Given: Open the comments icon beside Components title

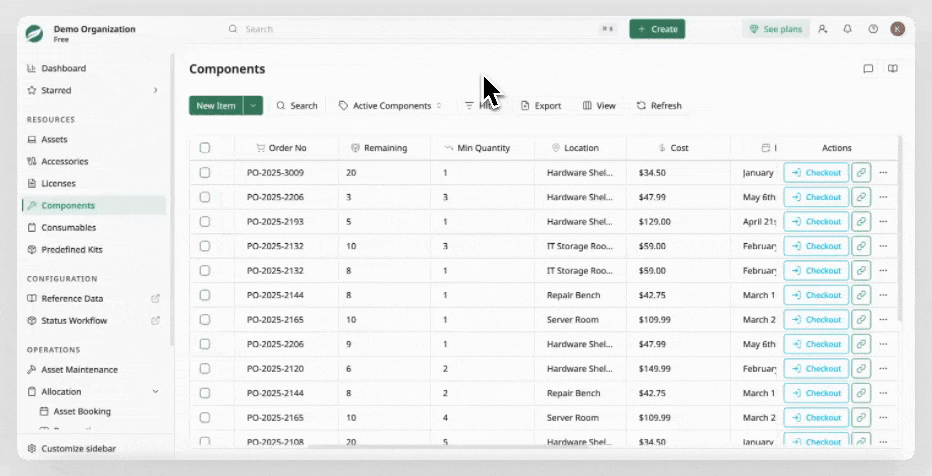Looking at the screenshot, I should [x=868, y=69].
